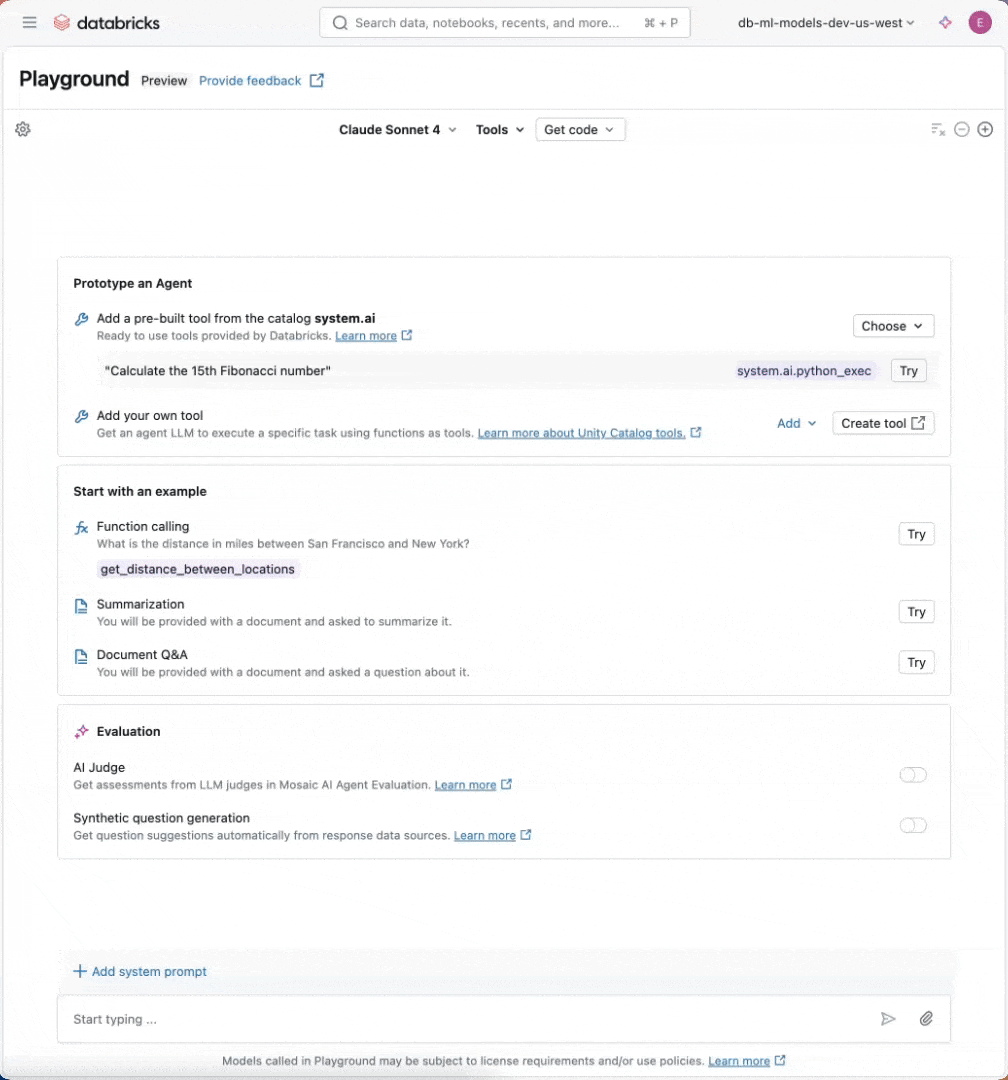Open the Tools dropdown

(x=499, y=130)
